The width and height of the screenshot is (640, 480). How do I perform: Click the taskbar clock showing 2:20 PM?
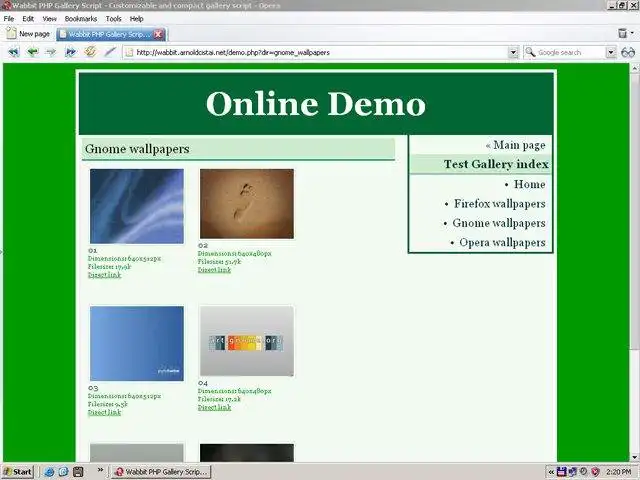pyautogui.click(x=618, y=472)
